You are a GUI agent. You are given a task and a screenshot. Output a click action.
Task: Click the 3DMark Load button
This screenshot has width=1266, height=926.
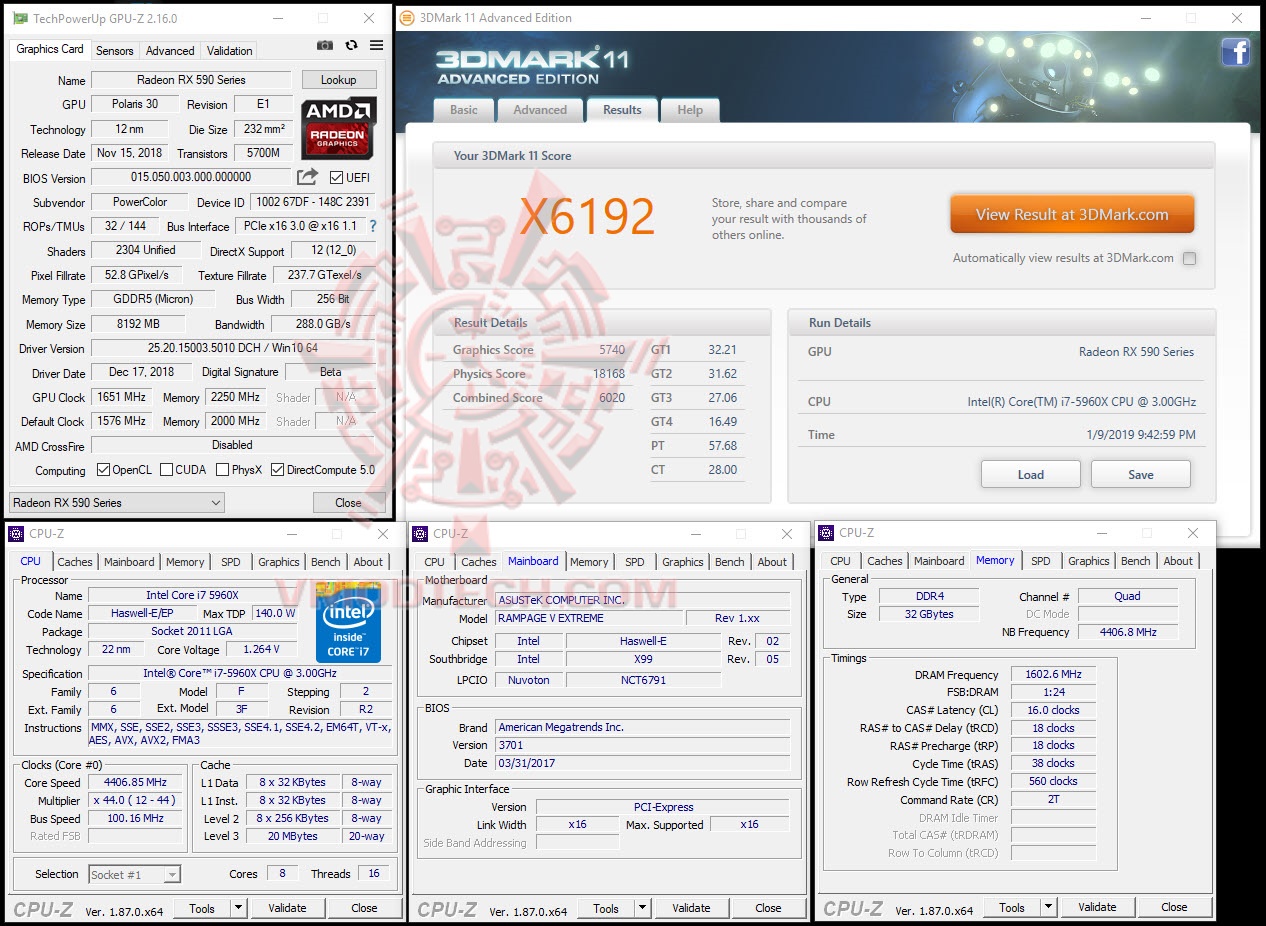click(x=1031, y=474)
